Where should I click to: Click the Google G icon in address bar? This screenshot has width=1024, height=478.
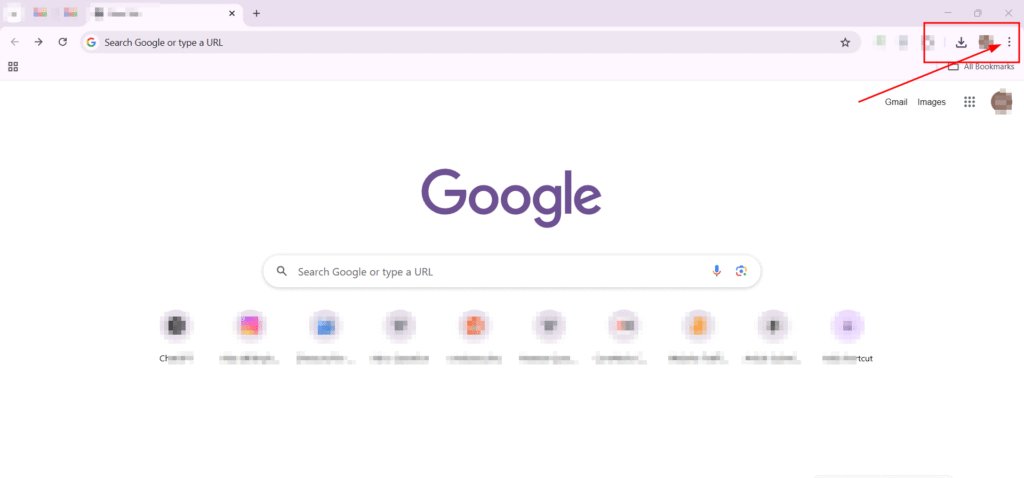pyautogui.click(x=91, y=42)
